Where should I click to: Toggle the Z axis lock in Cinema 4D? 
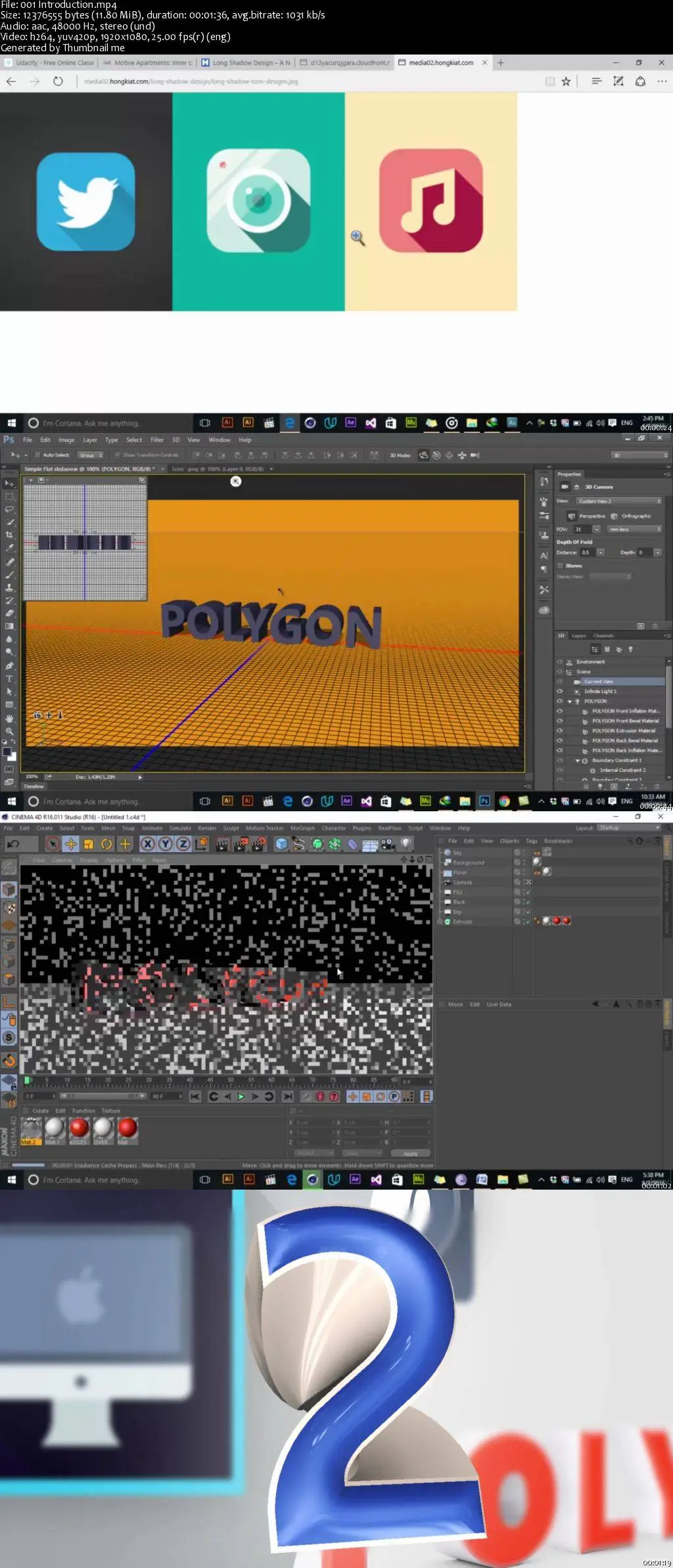[183, 844]
